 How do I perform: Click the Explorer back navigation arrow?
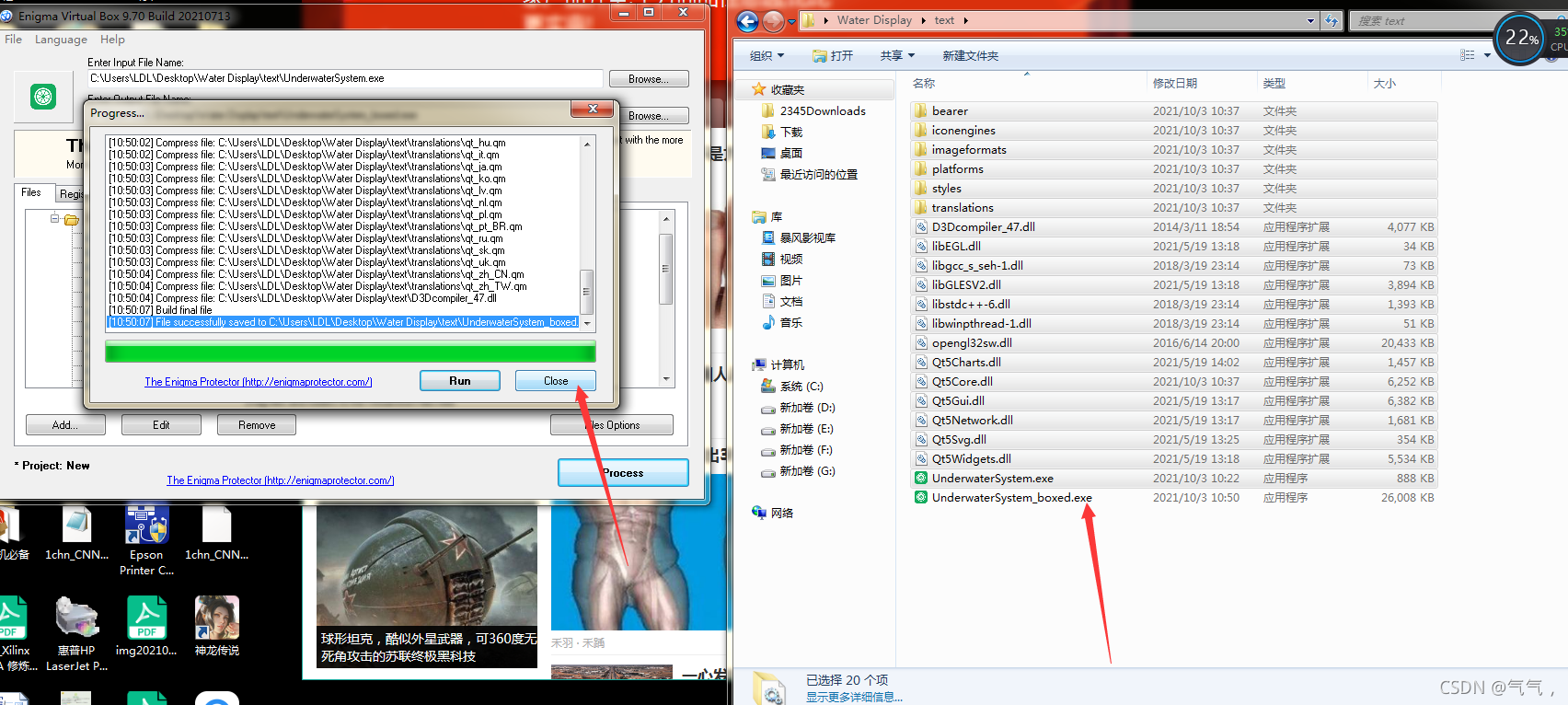coord(748,21)
